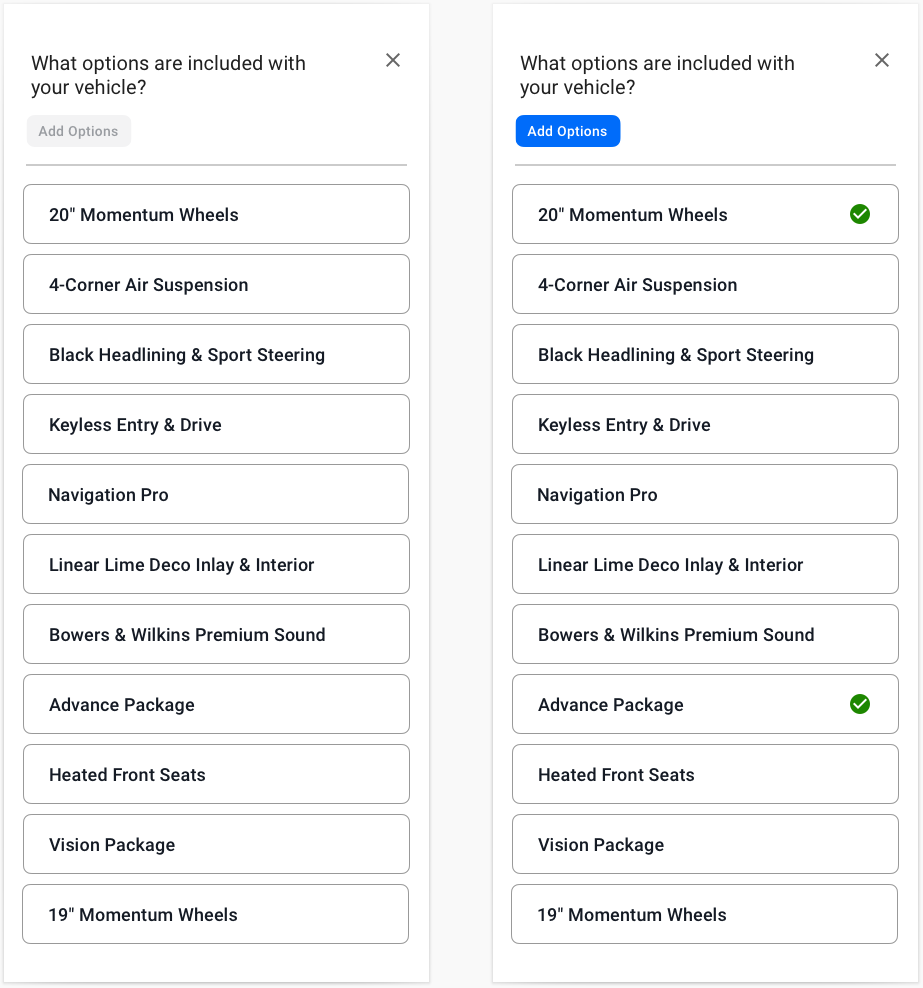Image resolution: width=923 pixels, height=988 pixels.
Task: Choose Vision Package in the greyed-button panel
Action: pyautogui.click(x=216, y=844)
